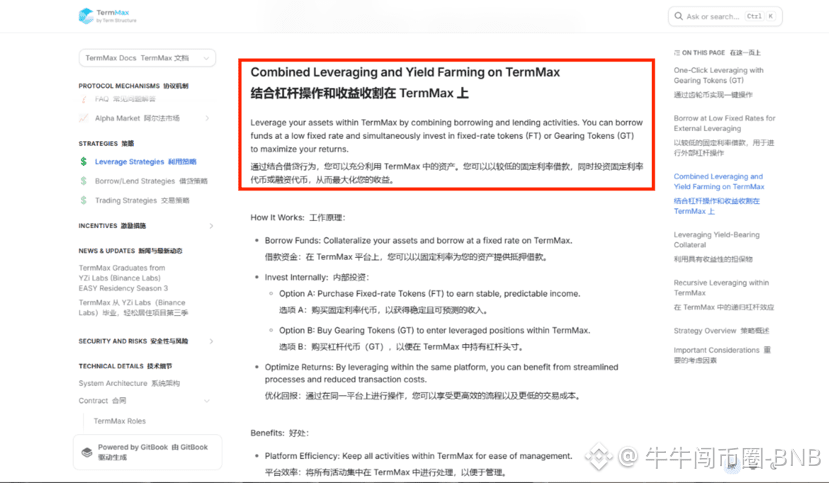The image size is (829, 483).
Task: Click the TermMax logo icon
Action: tap(86, 16)
